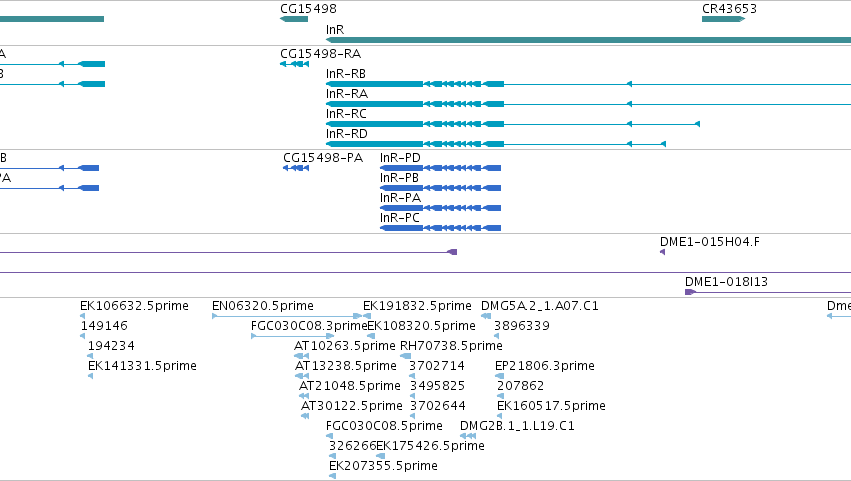Image resolution: width=851 pixels, height=481 pixels.
Task: Open DMG2B.1_1.L19.C1 EST label
Action: click(517, 427)
